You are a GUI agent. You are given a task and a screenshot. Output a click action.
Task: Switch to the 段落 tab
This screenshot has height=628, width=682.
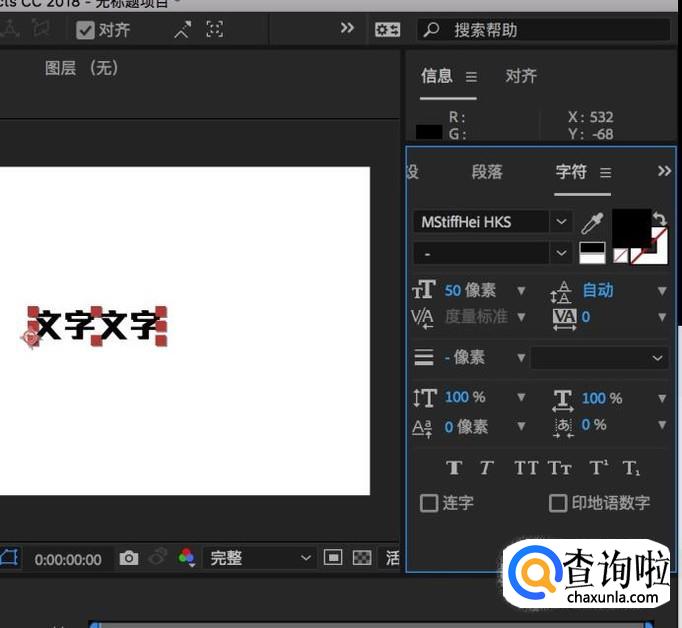487,172
